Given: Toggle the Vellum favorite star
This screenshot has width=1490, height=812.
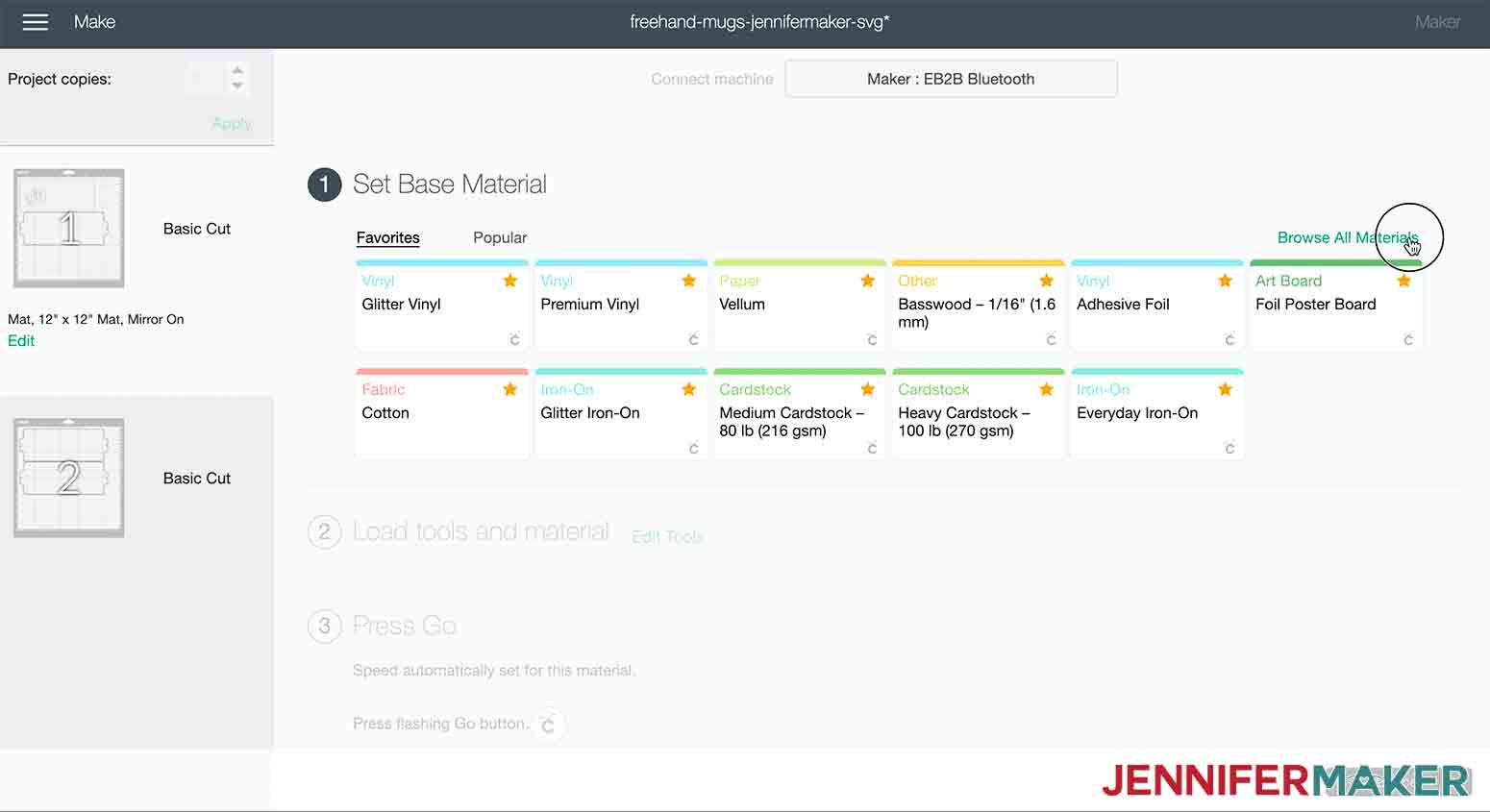Looking at the screenshot, I should pos(868,281).
